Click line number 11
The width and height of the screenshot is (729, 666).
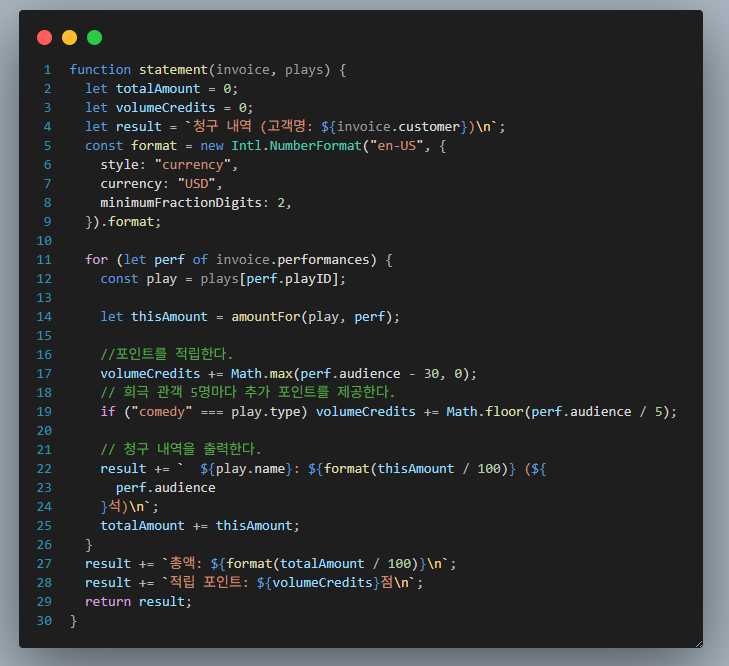click(x=44, y=260)
